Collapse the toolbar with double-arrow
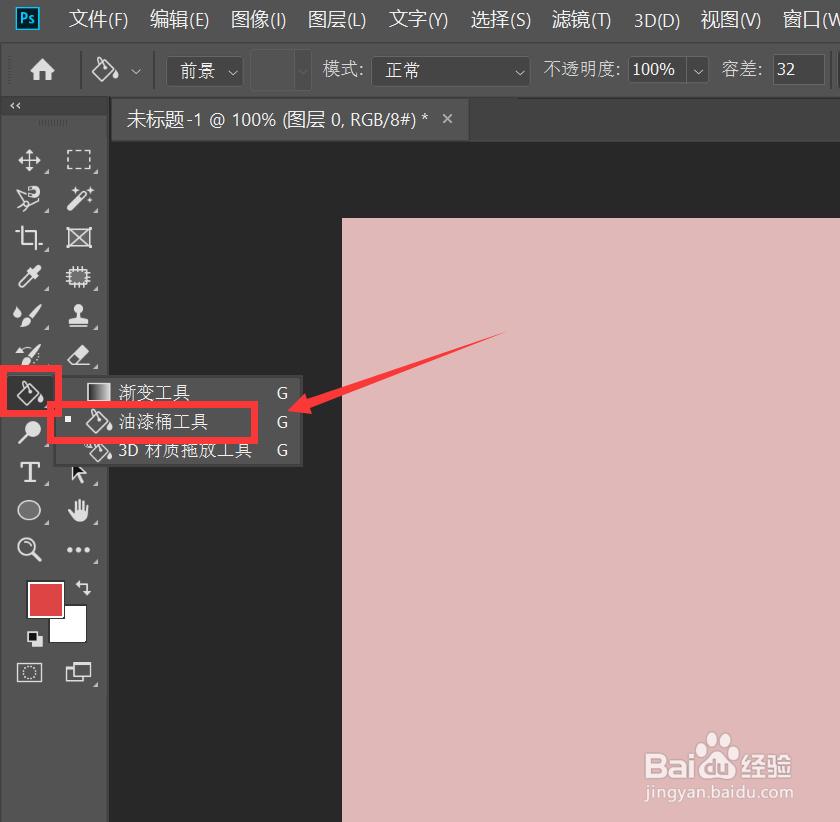Viewport: 840px width, 822px height. (x=16, y=106)
